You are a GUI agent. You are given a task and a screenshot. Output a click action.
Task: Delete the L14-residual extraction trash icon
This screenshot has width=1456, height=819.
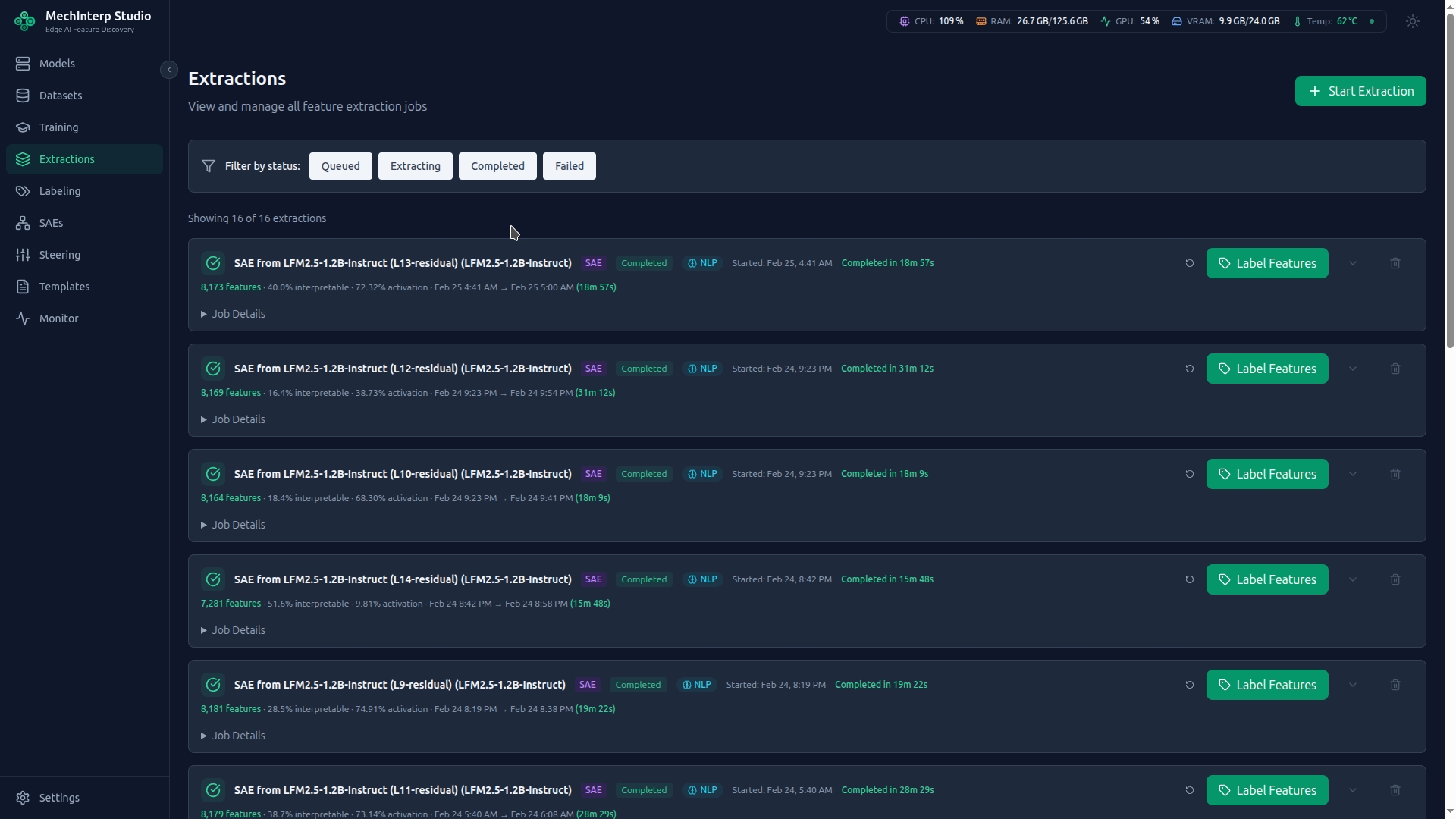point(1395,579)
